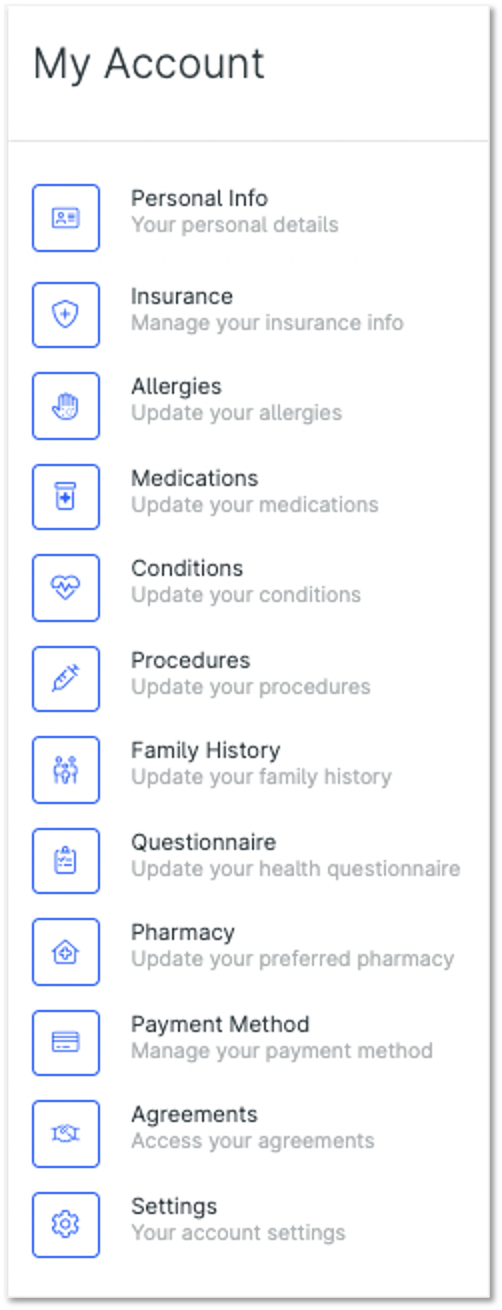
Task: Open 'Update your preferred pharmacy' link
Action: point(292,960)
